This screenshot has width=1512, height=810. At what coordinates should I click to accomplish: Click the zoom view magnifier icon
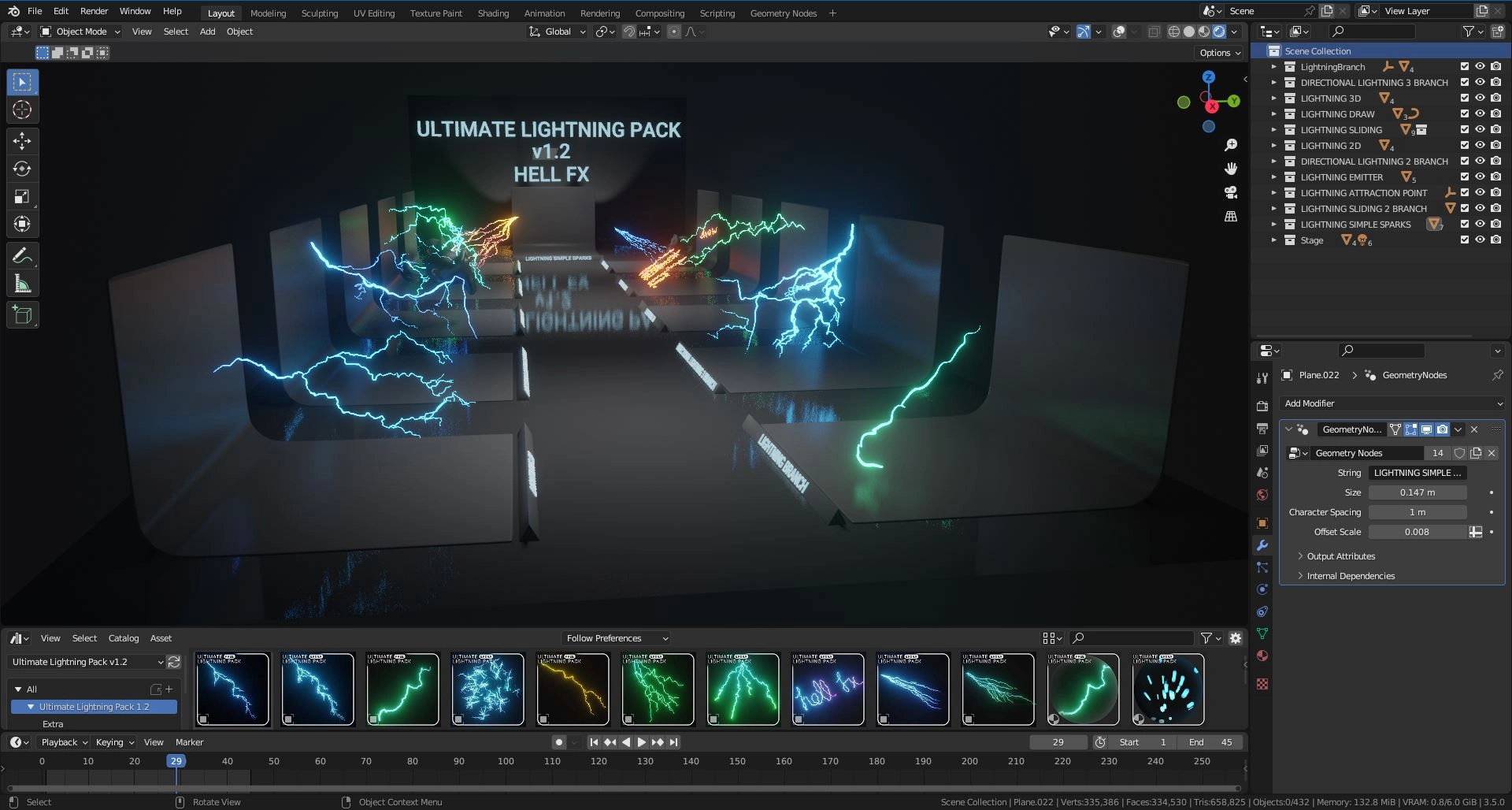[x=1231, y=145]
